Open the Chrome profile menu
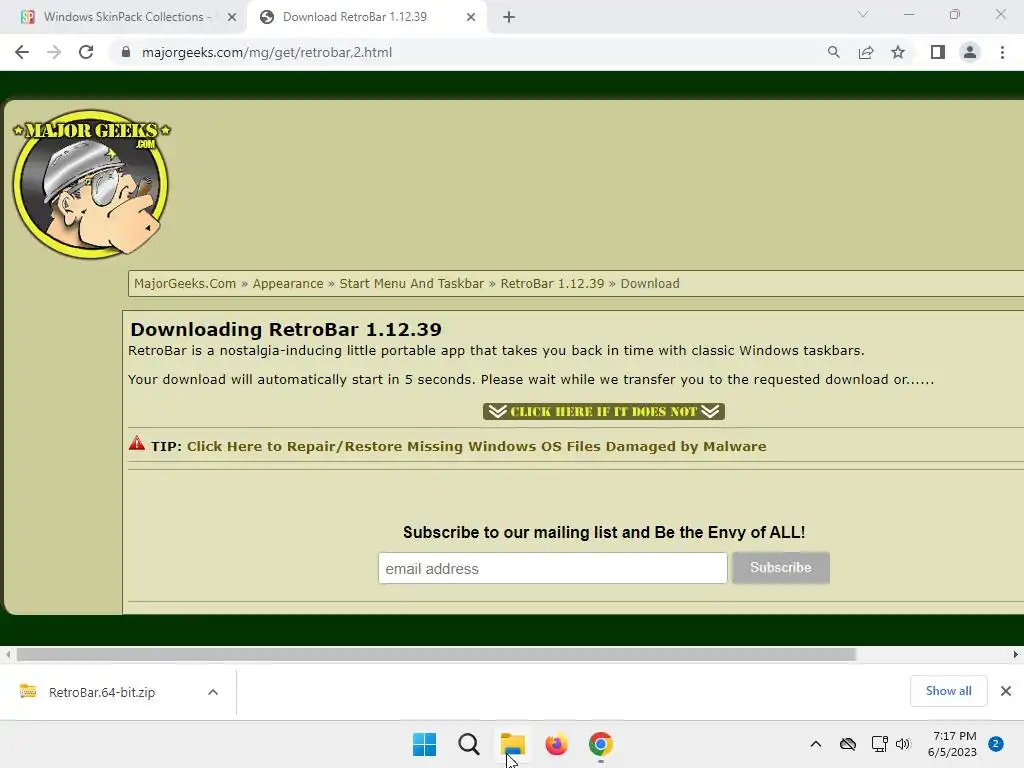1024x768 pixels. click(x=970, y=52)
